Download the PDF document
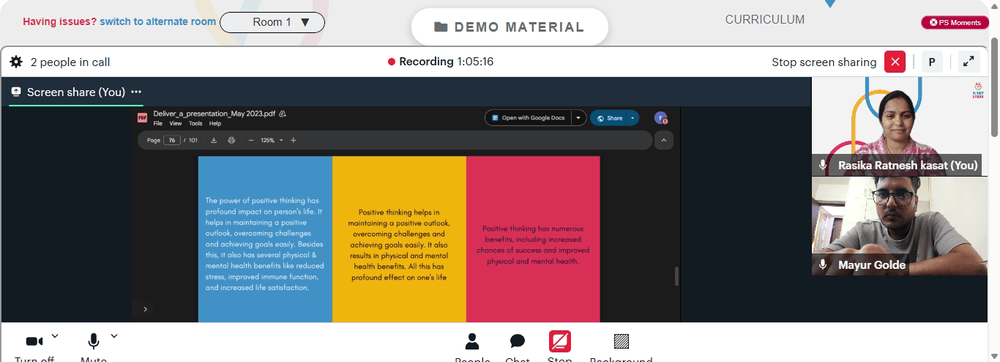This screenshot has width=1000, height=362. point(214,140)
